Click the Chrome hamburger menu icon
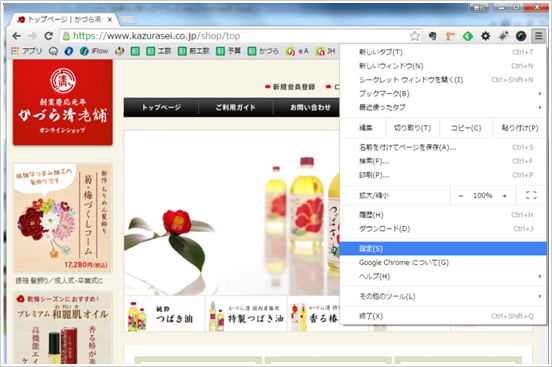Screen dimensions: 552x367 click(x=539, y=36)
